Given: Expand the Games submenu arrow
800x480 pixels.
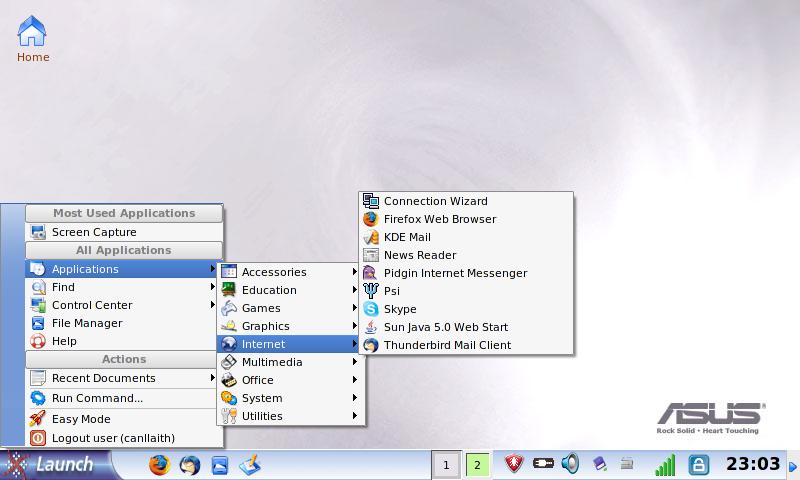Looking at the screenshot, I should point(355,308).
